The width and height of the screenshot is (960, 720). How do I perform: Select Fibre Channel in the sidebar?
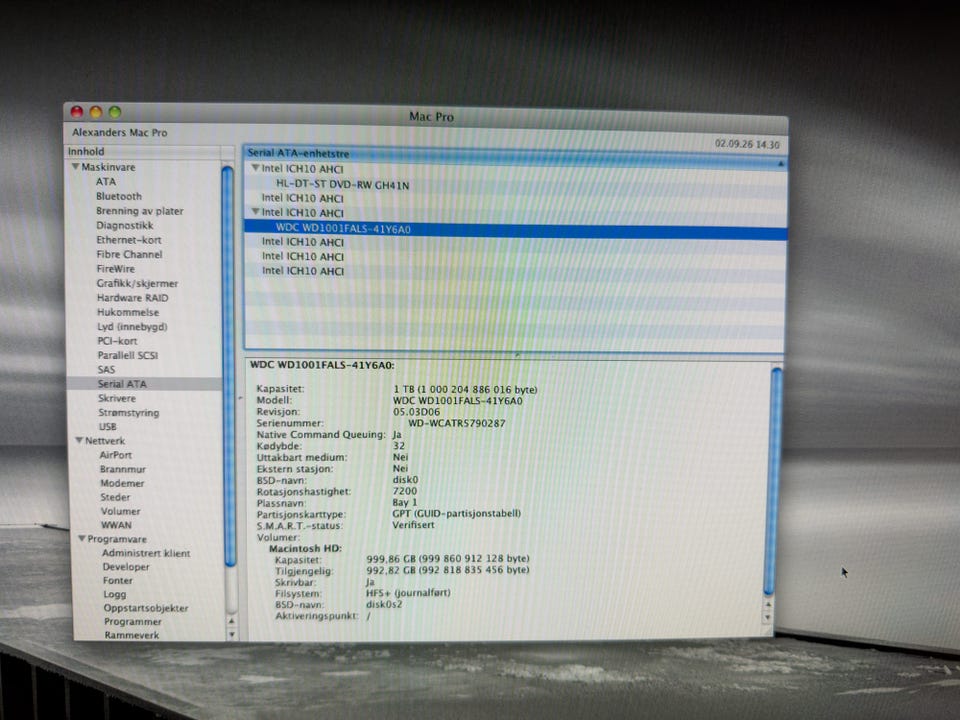click(129, 254)
